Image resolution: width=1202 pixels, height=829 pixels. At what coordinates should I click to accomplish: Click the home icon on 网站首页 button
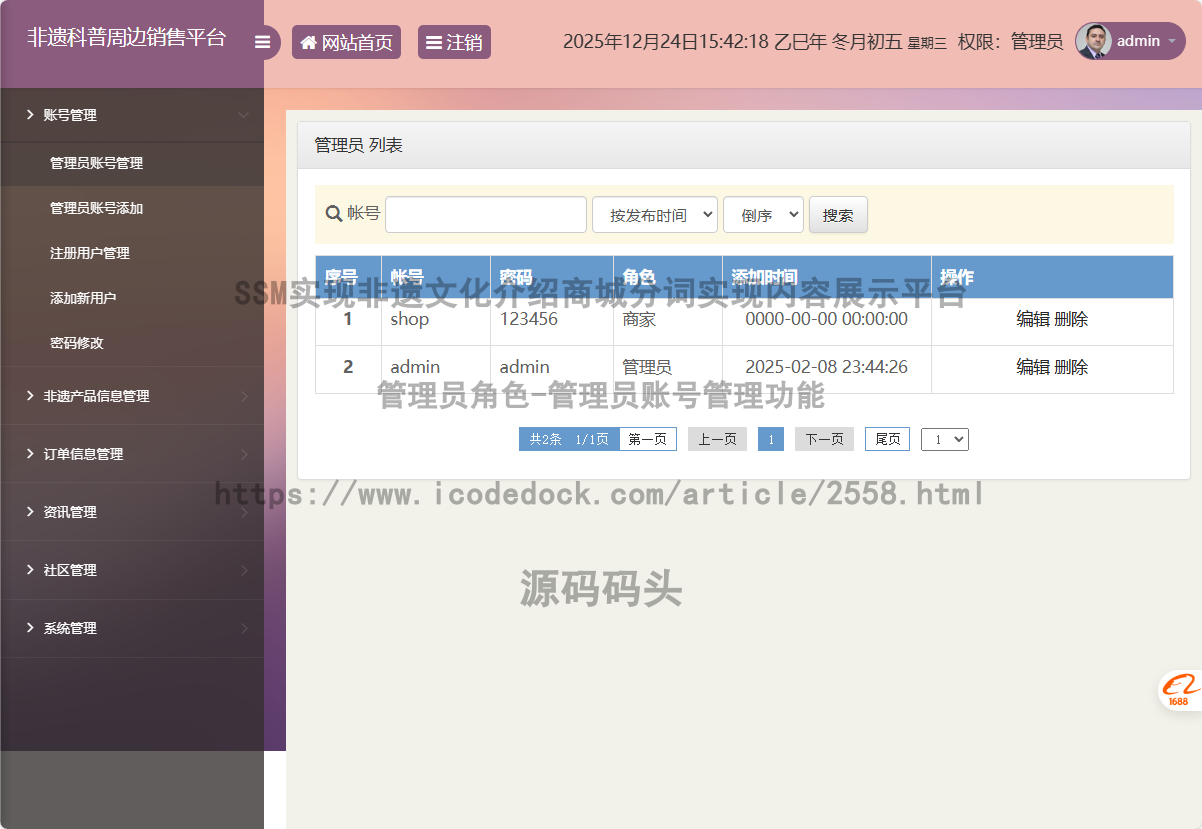tap(308, 41)
